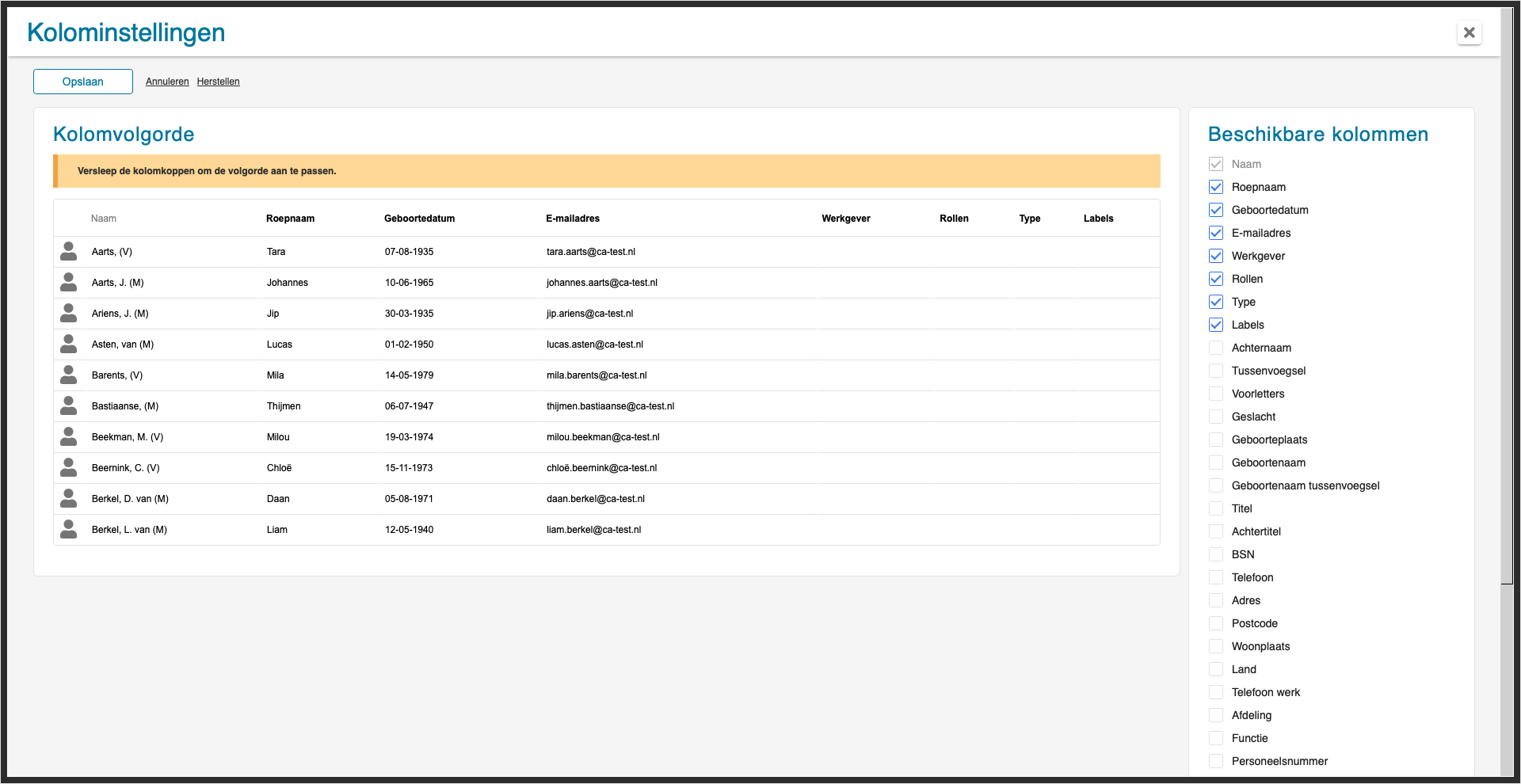Click the person icon next to Aarts, (V)

(x=69, y=252)
